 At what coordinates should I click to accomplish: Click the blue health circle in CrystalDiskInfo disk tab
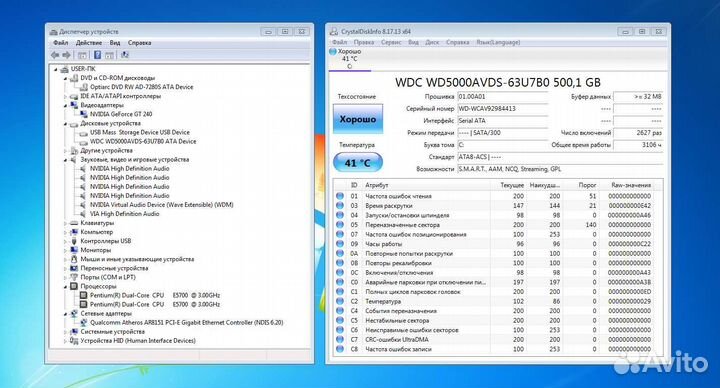(x=333, y=51)
